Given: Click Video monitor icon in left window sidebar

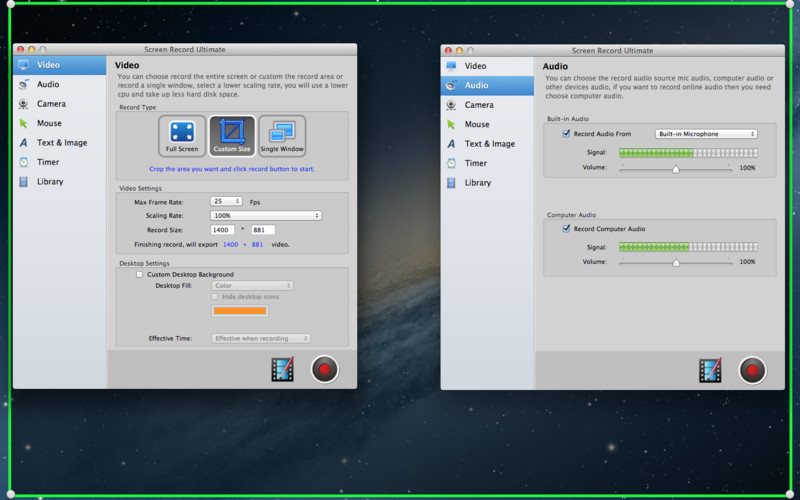Looking at the screenshot, I should [x=23, y=65].
